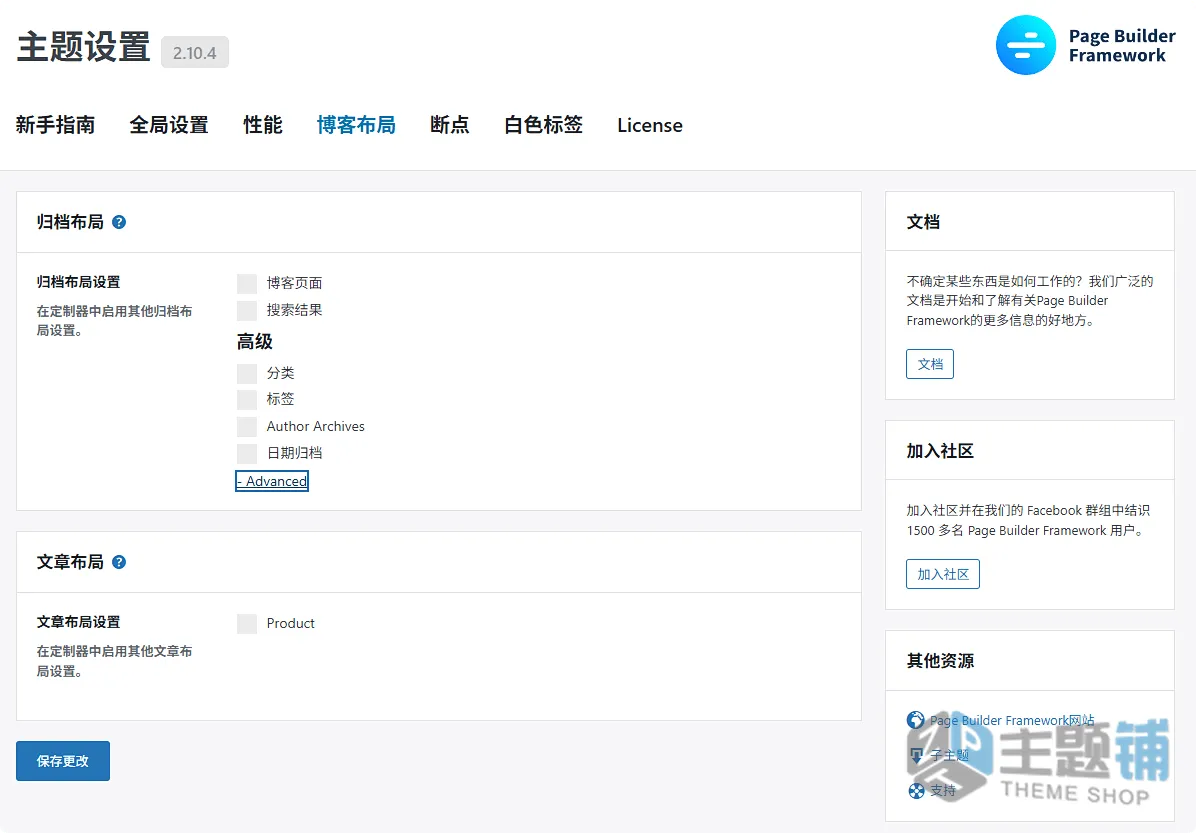Tick the 标签 archive checkbox
Image resolution: width=1196 pixels, height=833 pixels.
[x=246, y=400]
